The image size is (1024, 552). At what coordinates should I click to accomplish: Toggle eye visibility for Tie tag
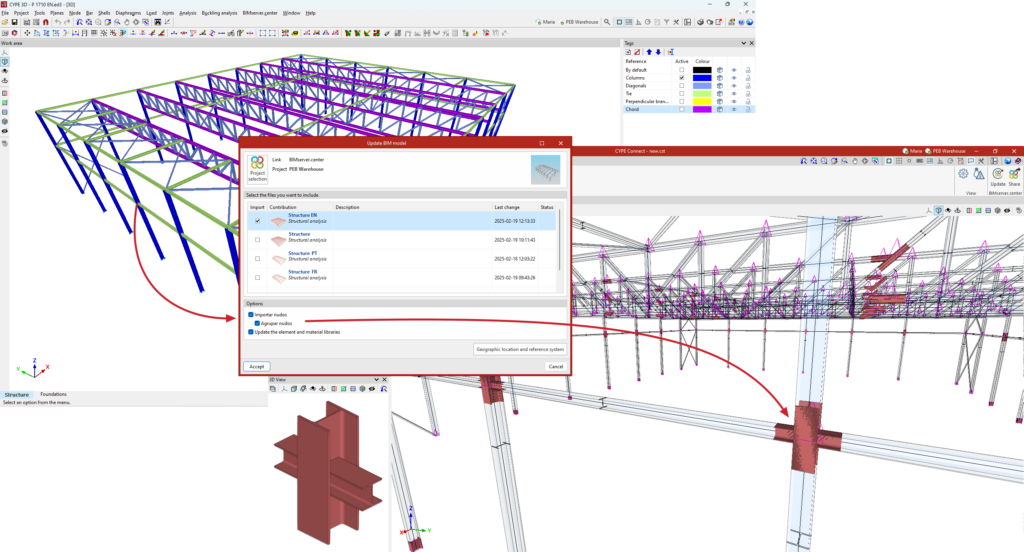click(734, 93)
